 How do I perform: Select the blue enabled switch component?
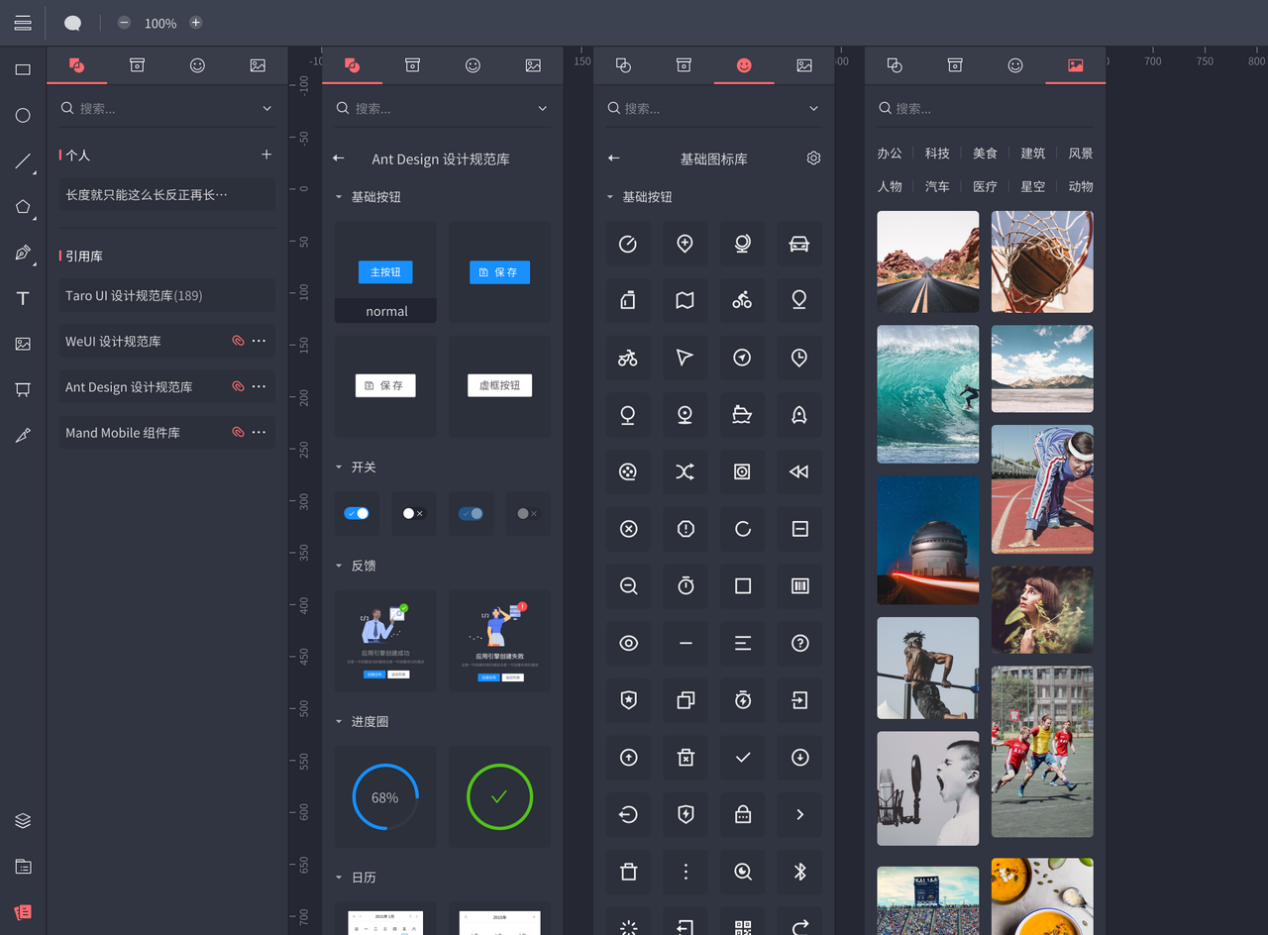point(357,513)
